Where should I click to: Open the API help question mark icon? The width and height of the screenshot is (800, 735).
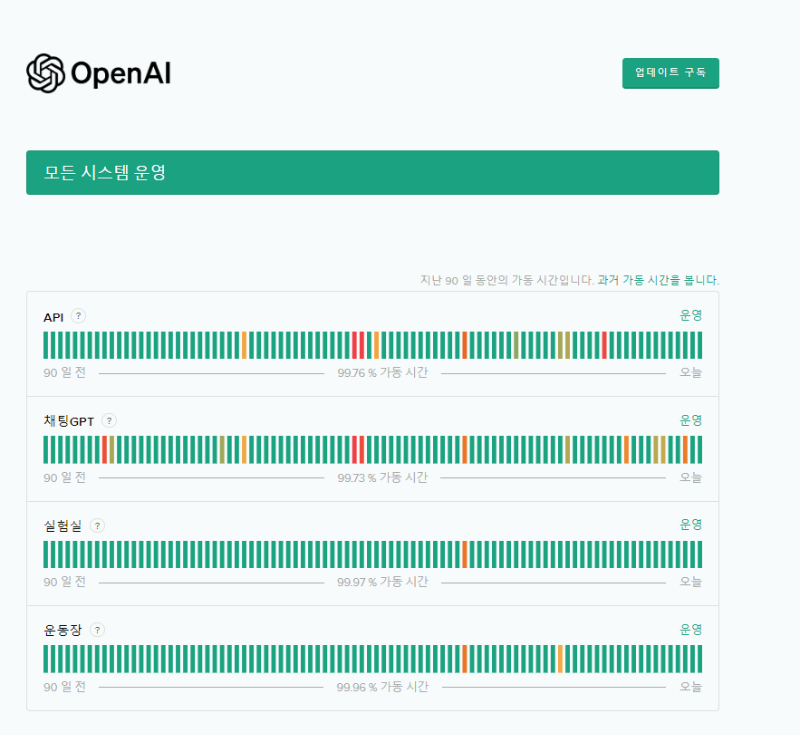point(78,315)
